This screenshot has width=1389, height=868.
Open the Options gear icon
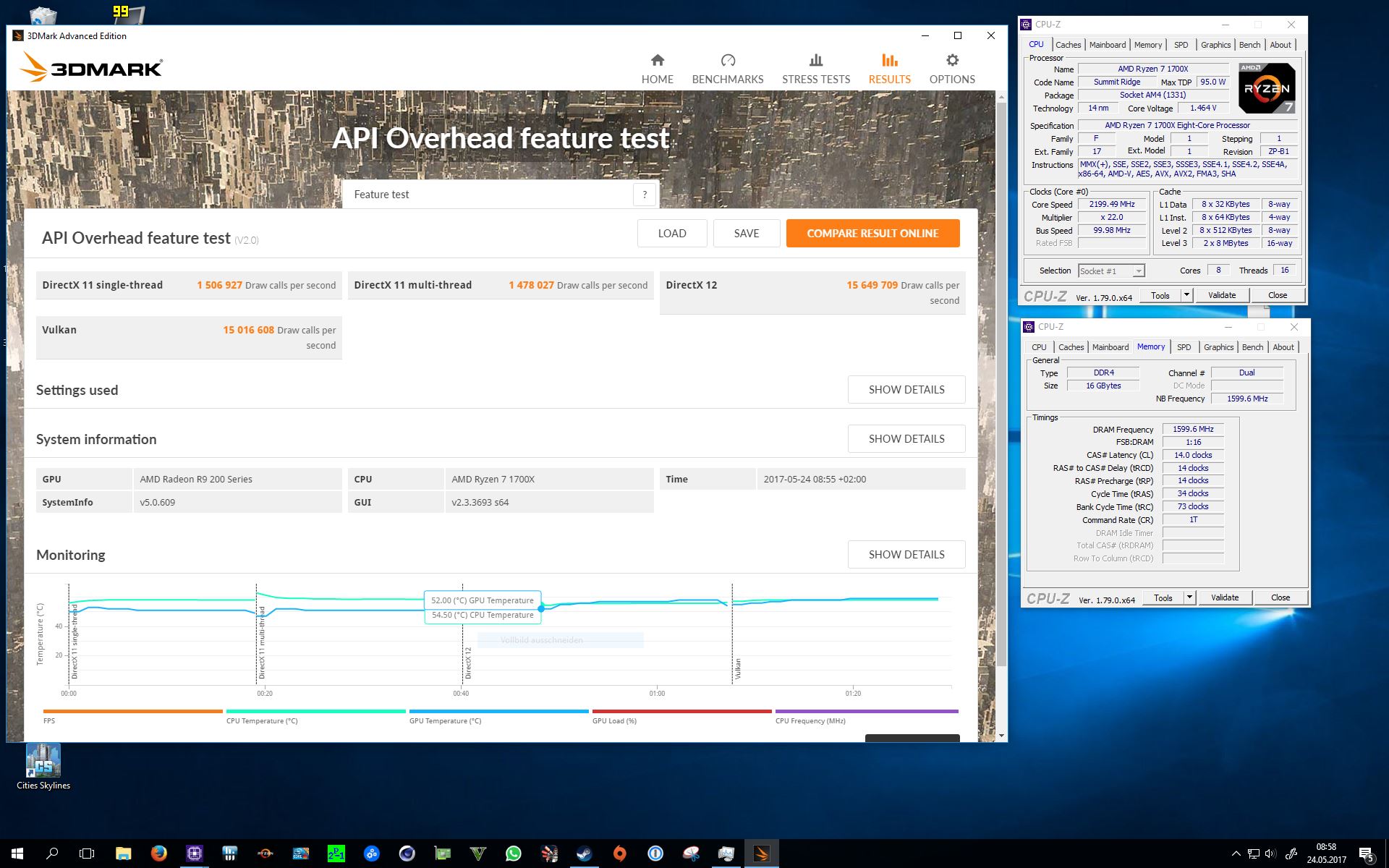(x=952, y=61)
